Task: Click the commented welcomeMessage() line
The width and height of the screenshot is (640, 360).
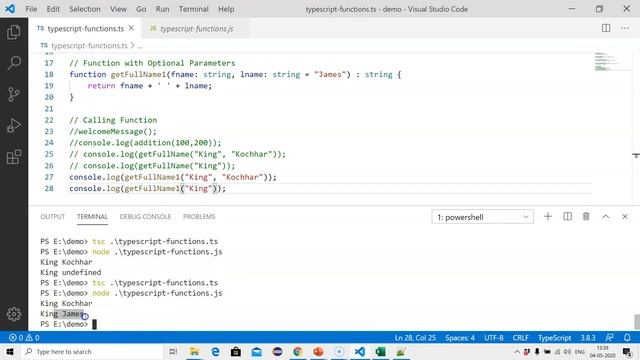Action: pyautogui.click(x=113, y=131)
